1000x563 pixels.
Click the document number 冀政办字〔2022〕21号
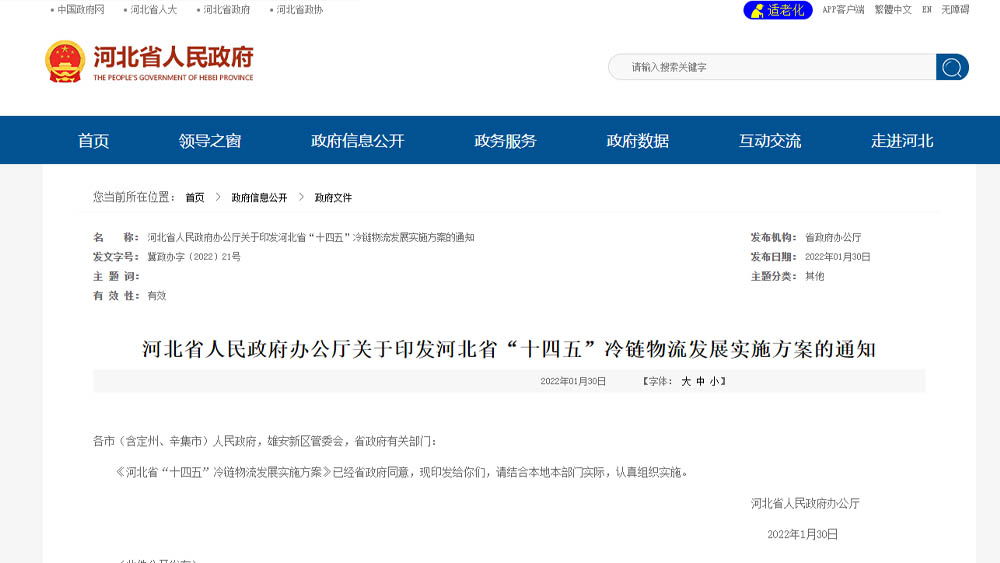pos(194,257)
